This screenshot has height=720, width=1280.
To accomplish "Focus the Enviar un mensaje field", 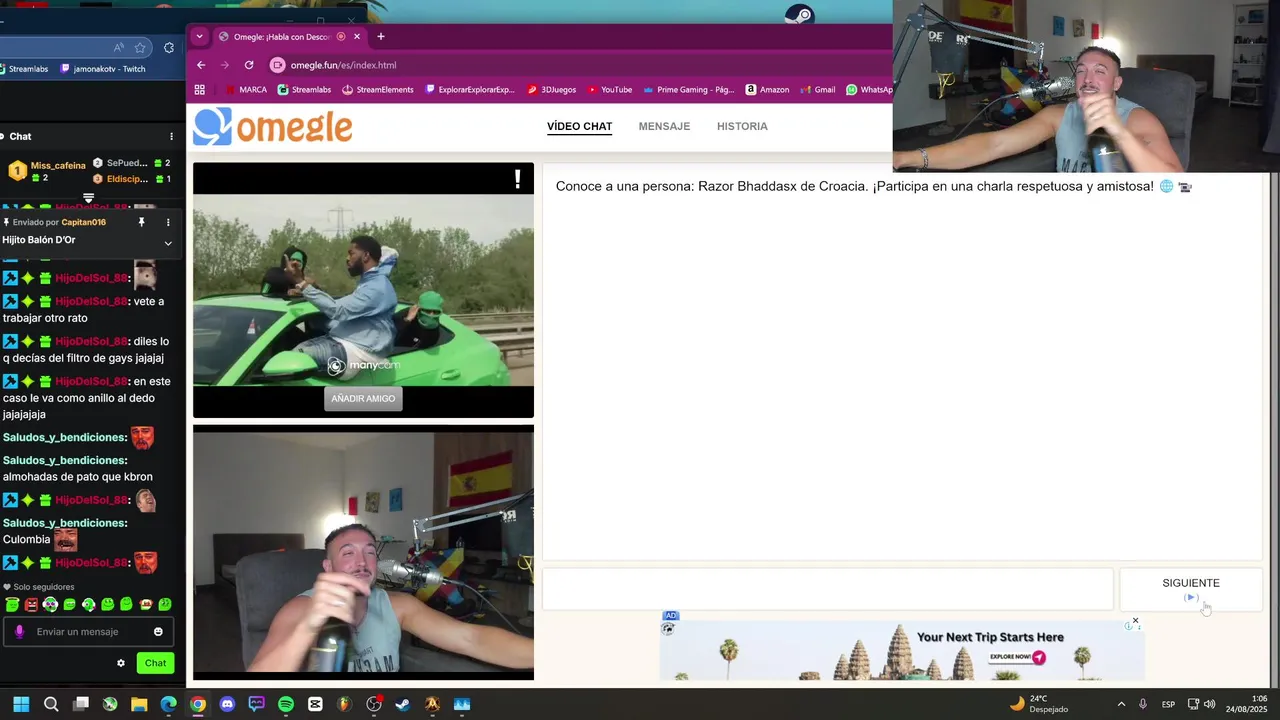I will [87, 631].
